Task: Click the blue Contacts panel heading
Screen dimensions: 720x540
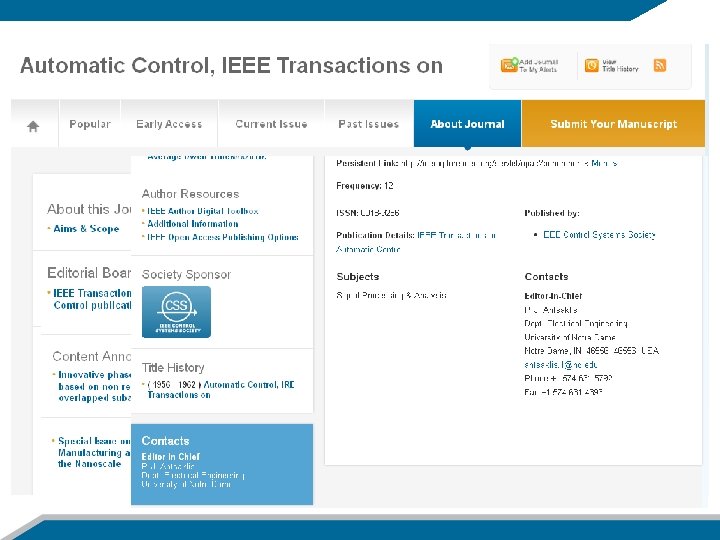Action: coord(165,441)
